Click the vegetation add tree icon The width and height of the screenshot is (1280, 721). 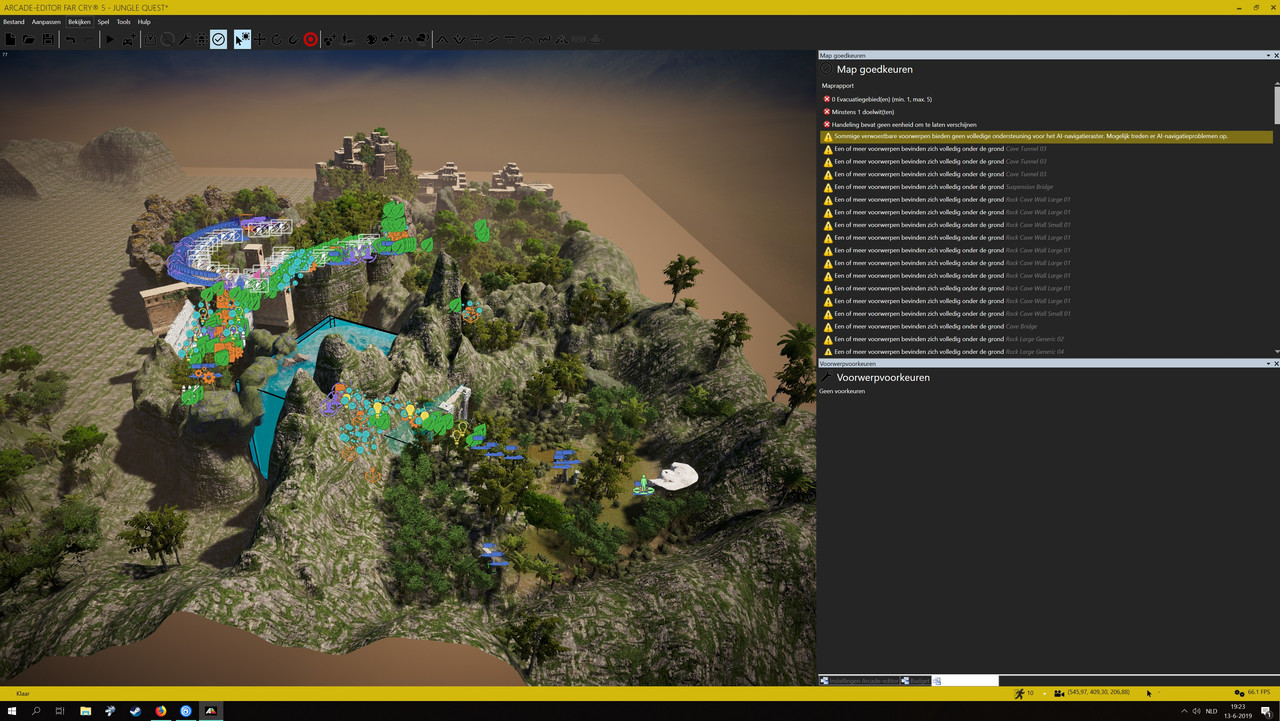388,39
